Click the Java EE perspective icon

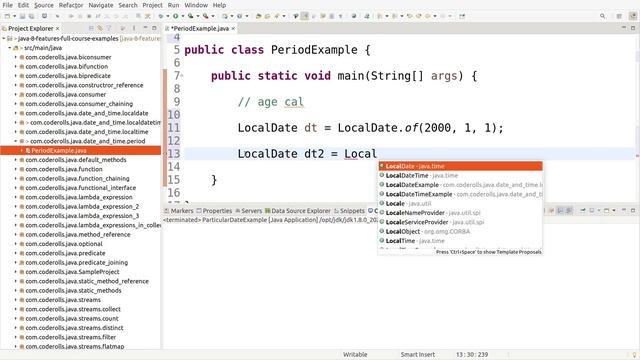click(x=633, y=16)
